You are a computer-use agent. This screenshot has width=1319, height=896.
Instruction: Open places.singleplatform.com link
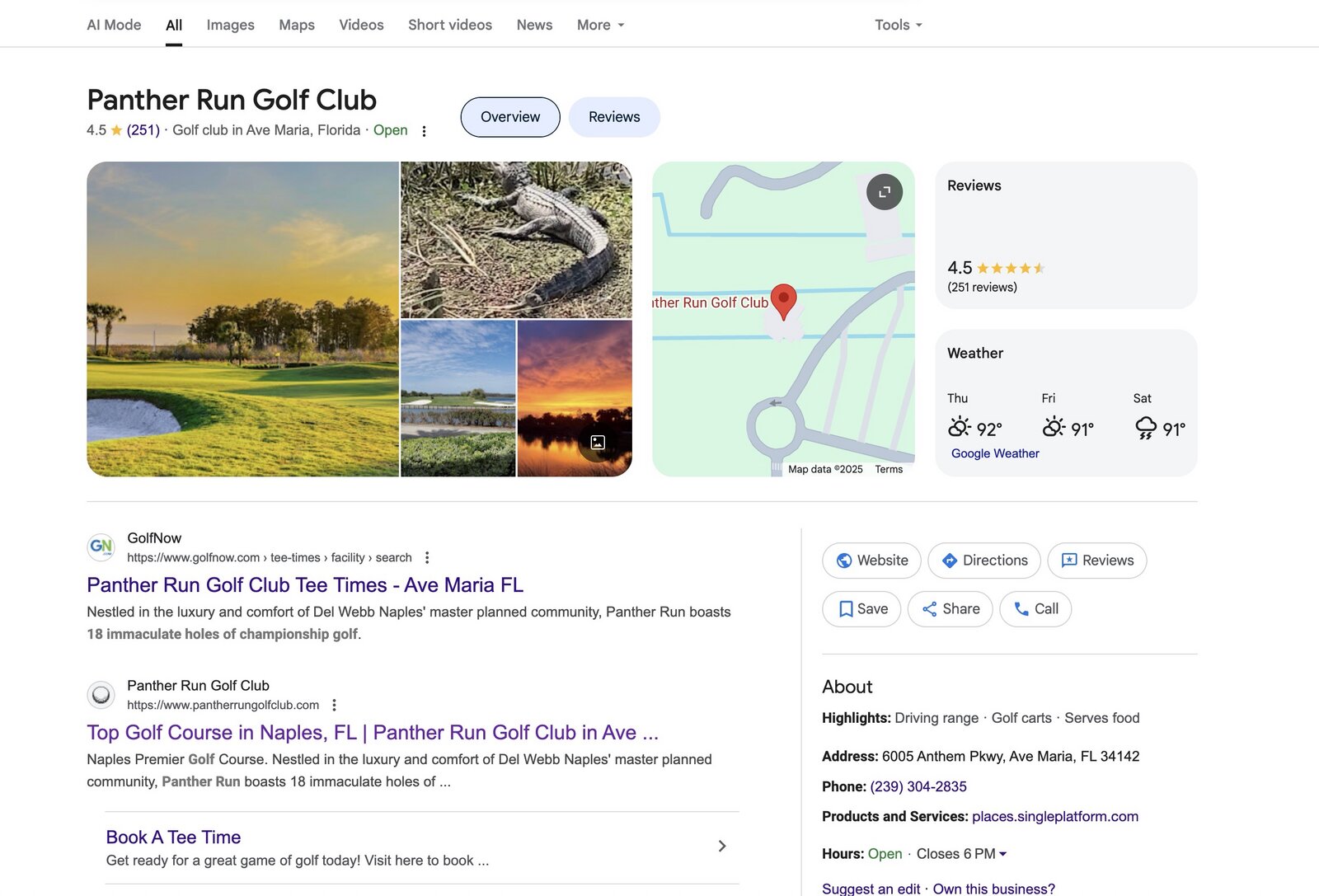1055,817
